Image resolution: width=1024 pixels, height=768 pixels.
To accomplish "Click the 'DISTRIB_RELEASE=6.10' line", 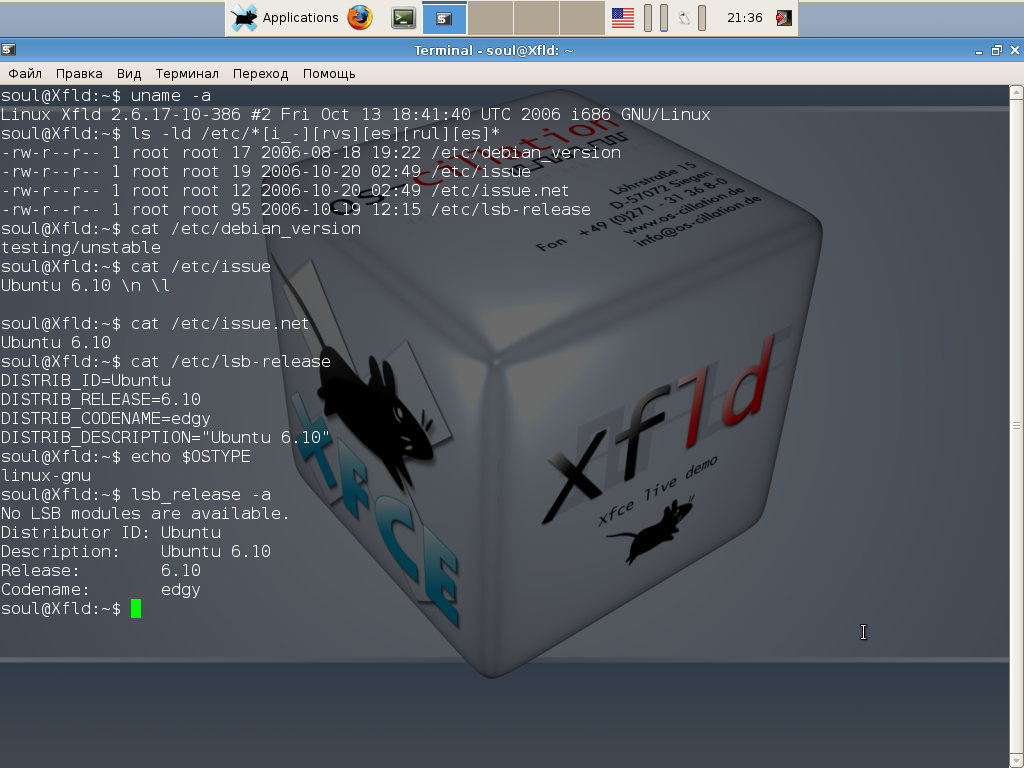I will tap(101, 399).
